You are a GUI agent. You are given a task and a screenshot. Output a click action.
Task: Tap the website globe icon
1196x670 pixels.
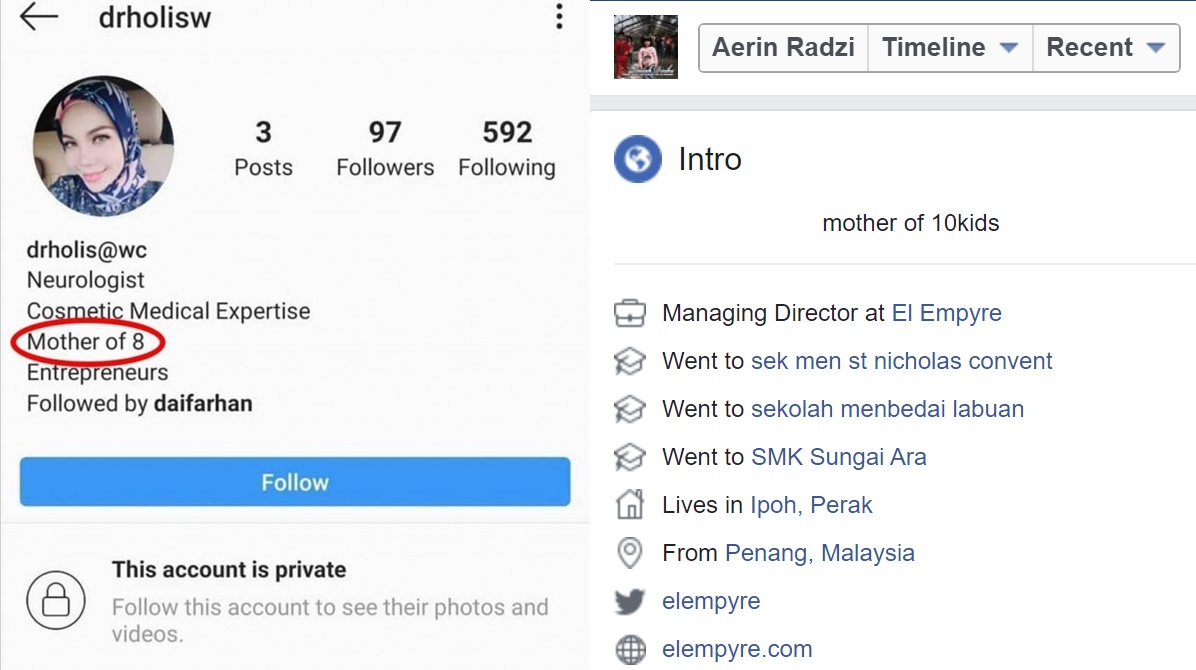[630, 649]
